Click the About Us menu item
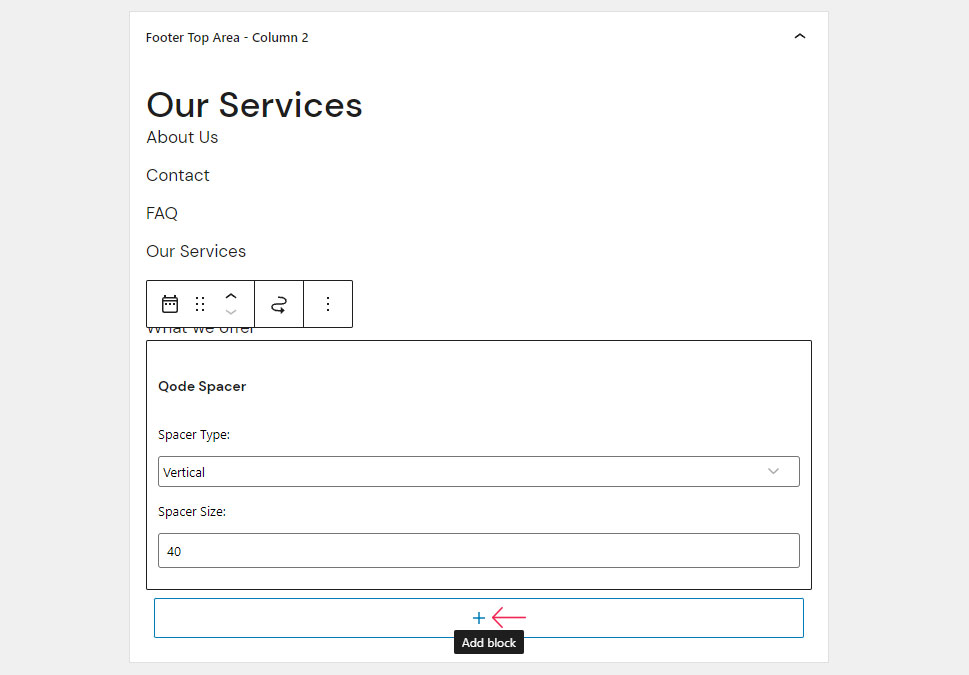Screen dimensions: 969x675 click(x=182, y=137)
